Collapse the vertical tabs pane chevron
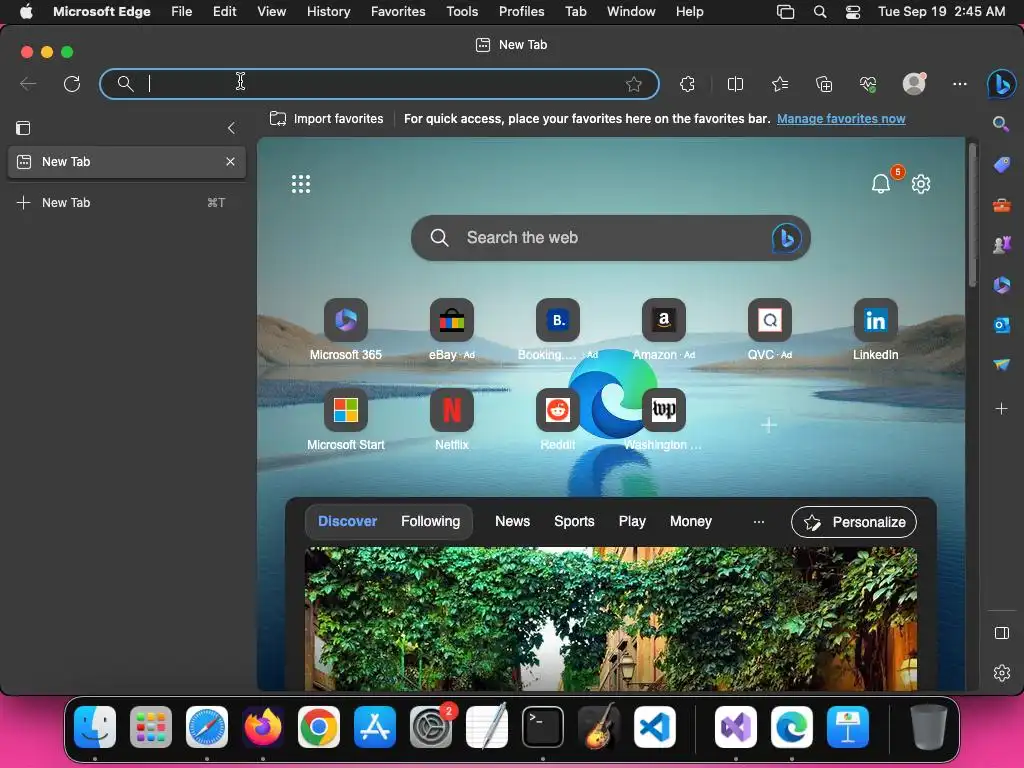 231,128
